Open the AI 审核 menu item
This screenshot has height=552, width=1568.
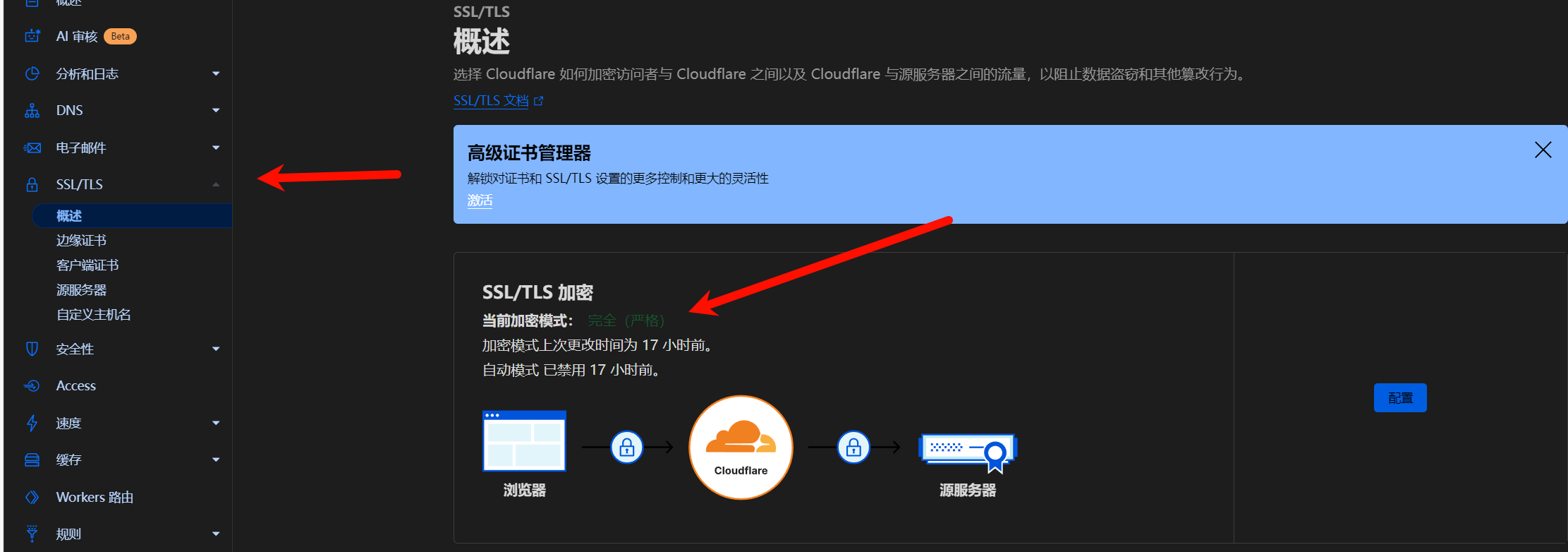coord(77,36)
